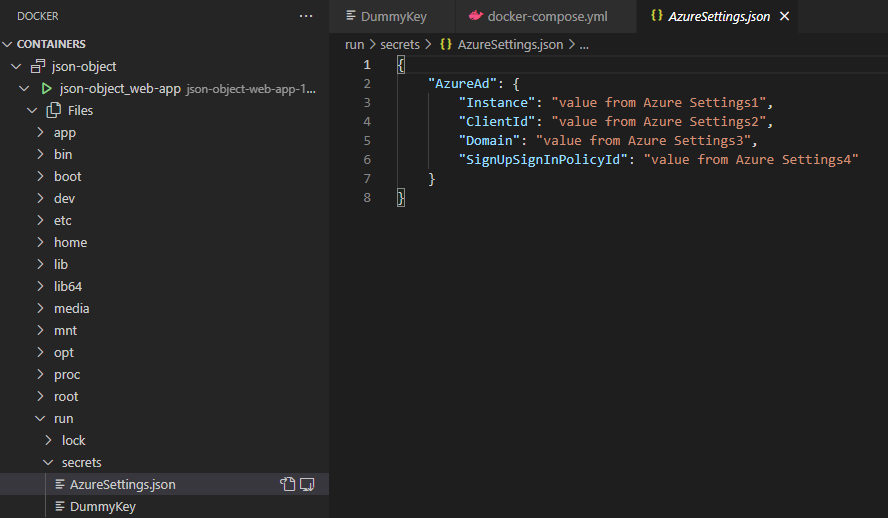Click the DummyKey file icon in the tree
This screenshot has width=888, height=518.
[59, 507]
